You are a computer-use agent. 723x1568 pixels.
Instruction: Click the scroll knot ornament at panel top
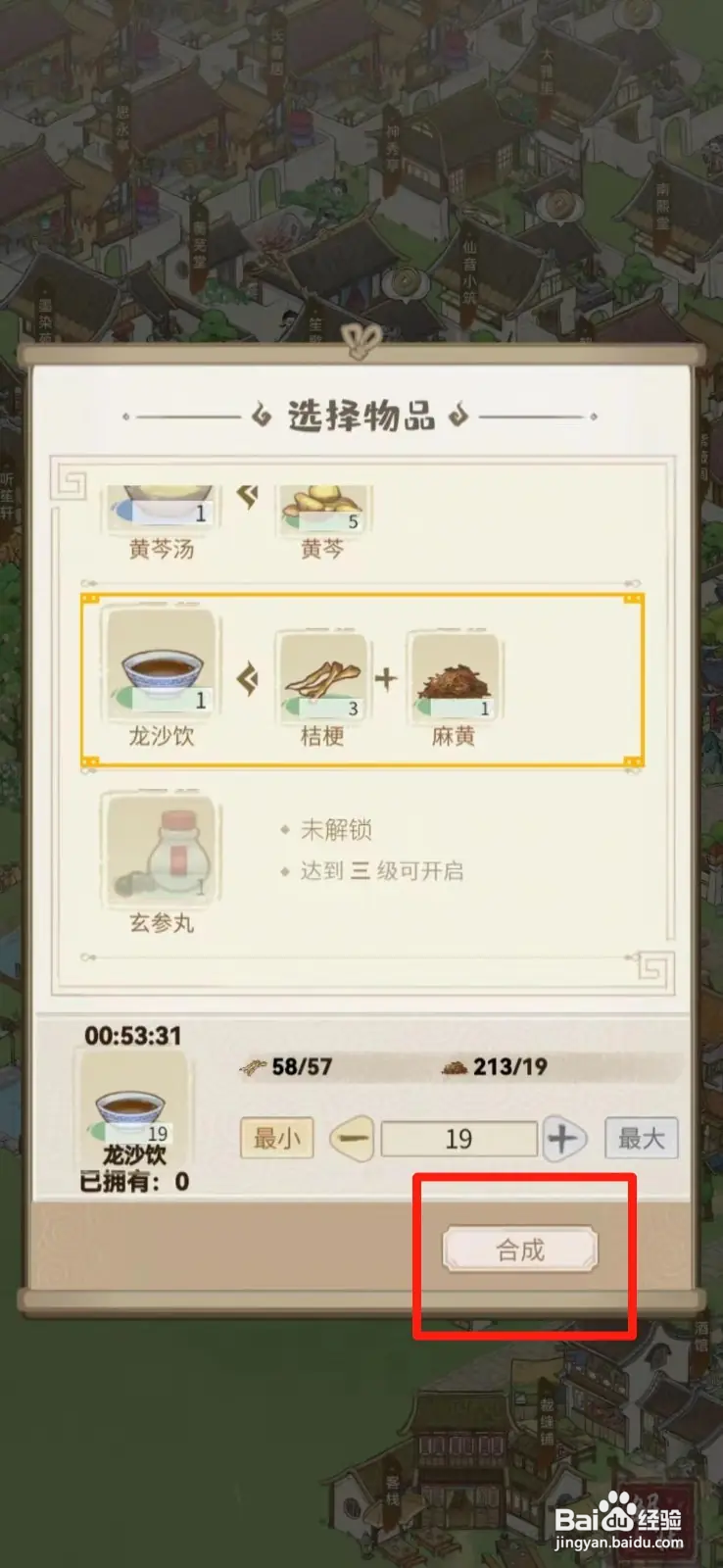click(x=361, y=342)
